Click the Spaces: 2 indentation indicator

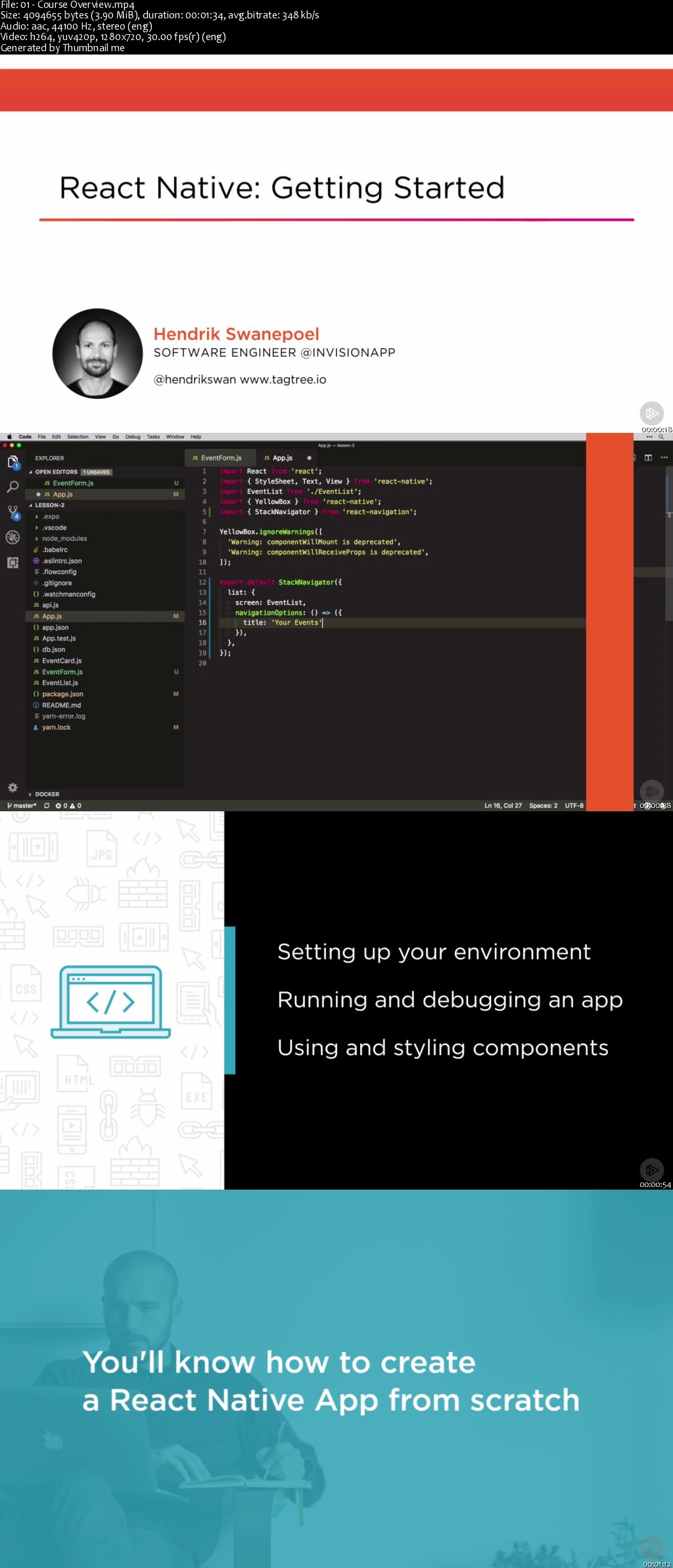(544, 805)
